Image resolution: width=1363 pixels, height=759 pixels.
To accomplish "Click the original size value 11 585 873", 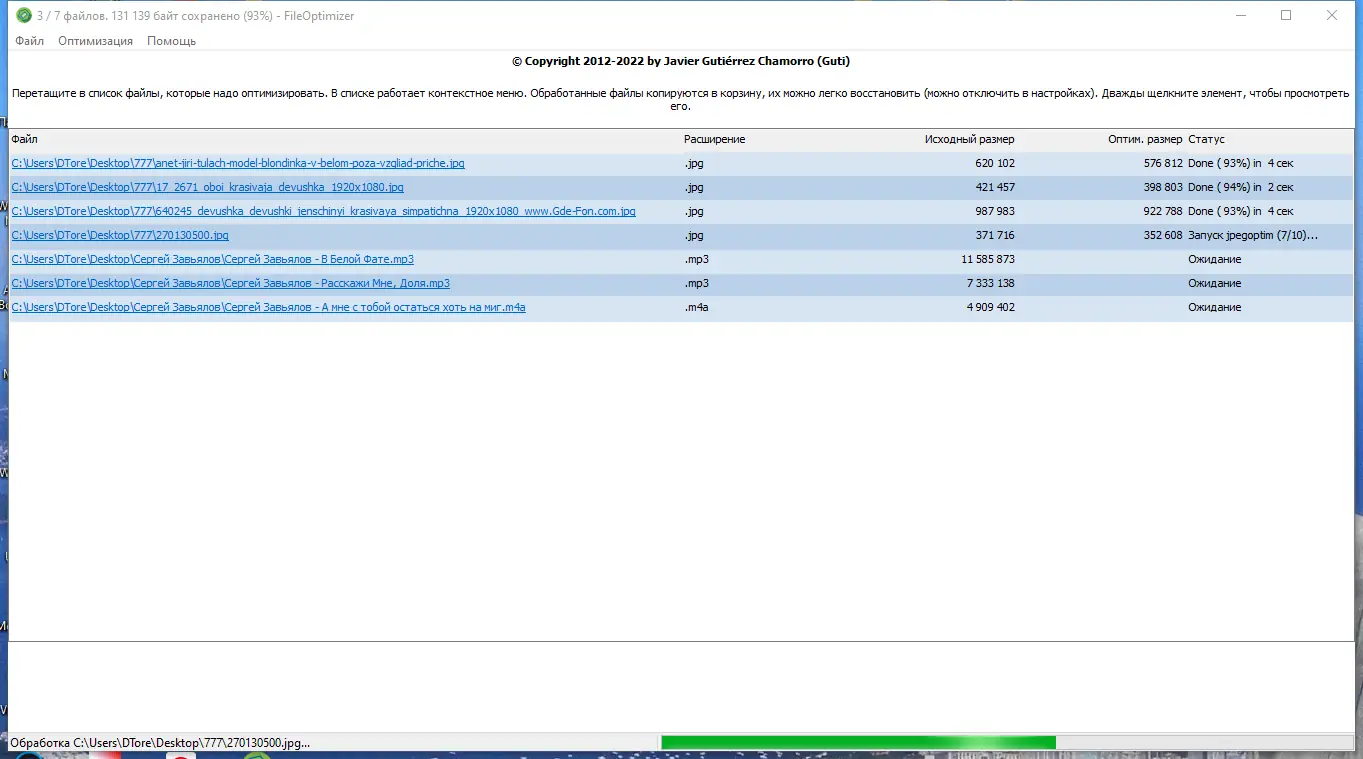I will click(x=987, y=259).
